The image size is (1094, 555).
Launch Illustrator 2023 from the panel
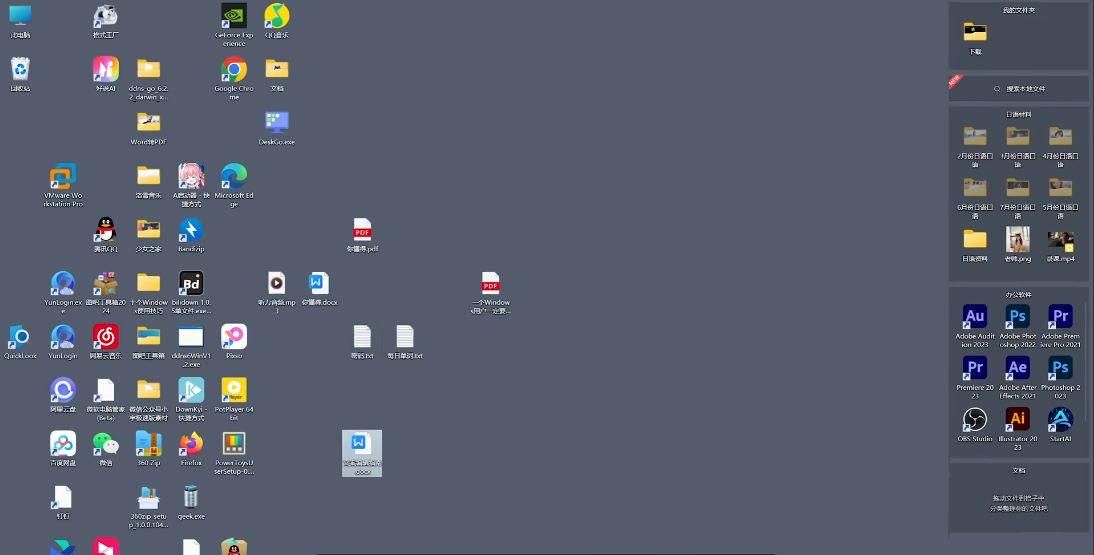[x=1018, y=420]
